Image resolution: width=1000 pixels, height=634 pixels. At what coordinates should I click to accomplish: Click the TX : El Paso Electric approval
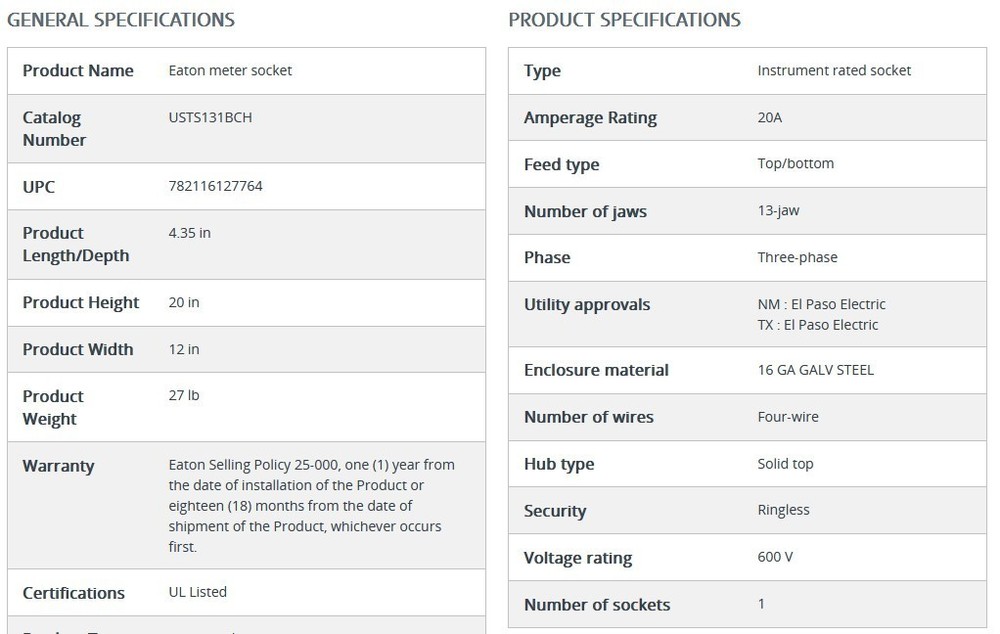[818, 325]
